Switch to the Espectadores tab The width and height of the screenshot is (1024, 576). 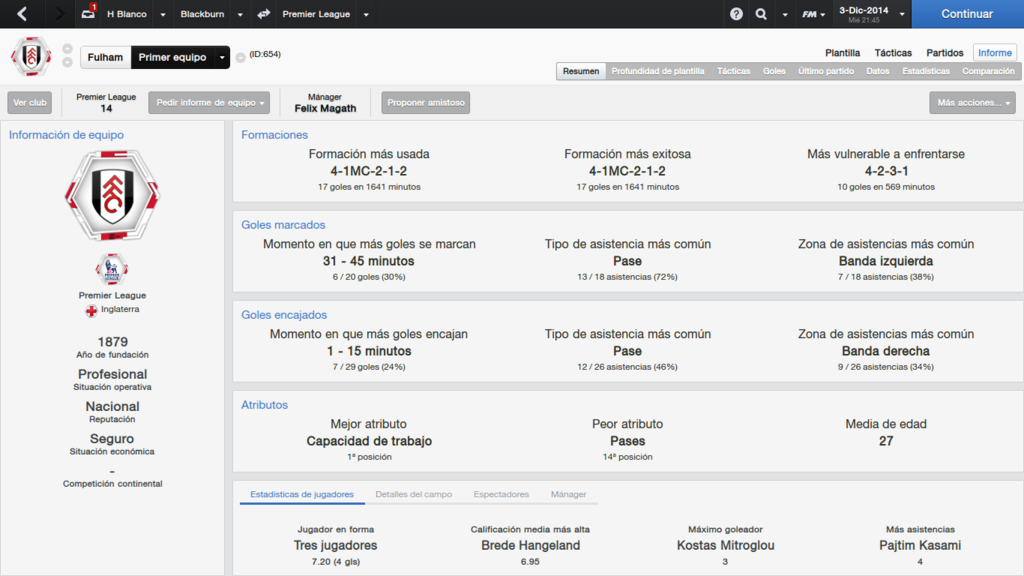coord(501,494)
